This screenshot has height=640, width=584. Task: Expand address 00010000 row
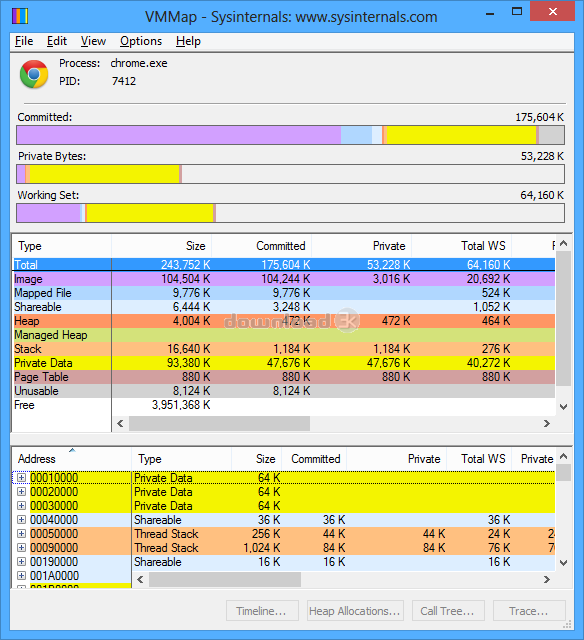pyautogui.click(x=21, y=478)
